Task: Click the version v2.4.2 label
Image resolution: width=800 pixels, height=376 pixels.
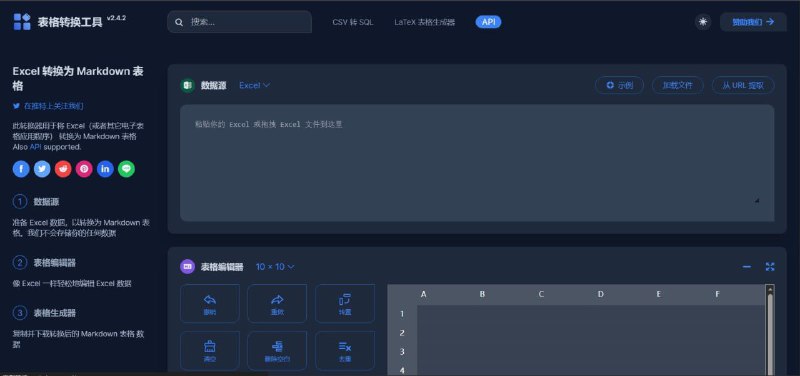Action: (x=116, y=17)
